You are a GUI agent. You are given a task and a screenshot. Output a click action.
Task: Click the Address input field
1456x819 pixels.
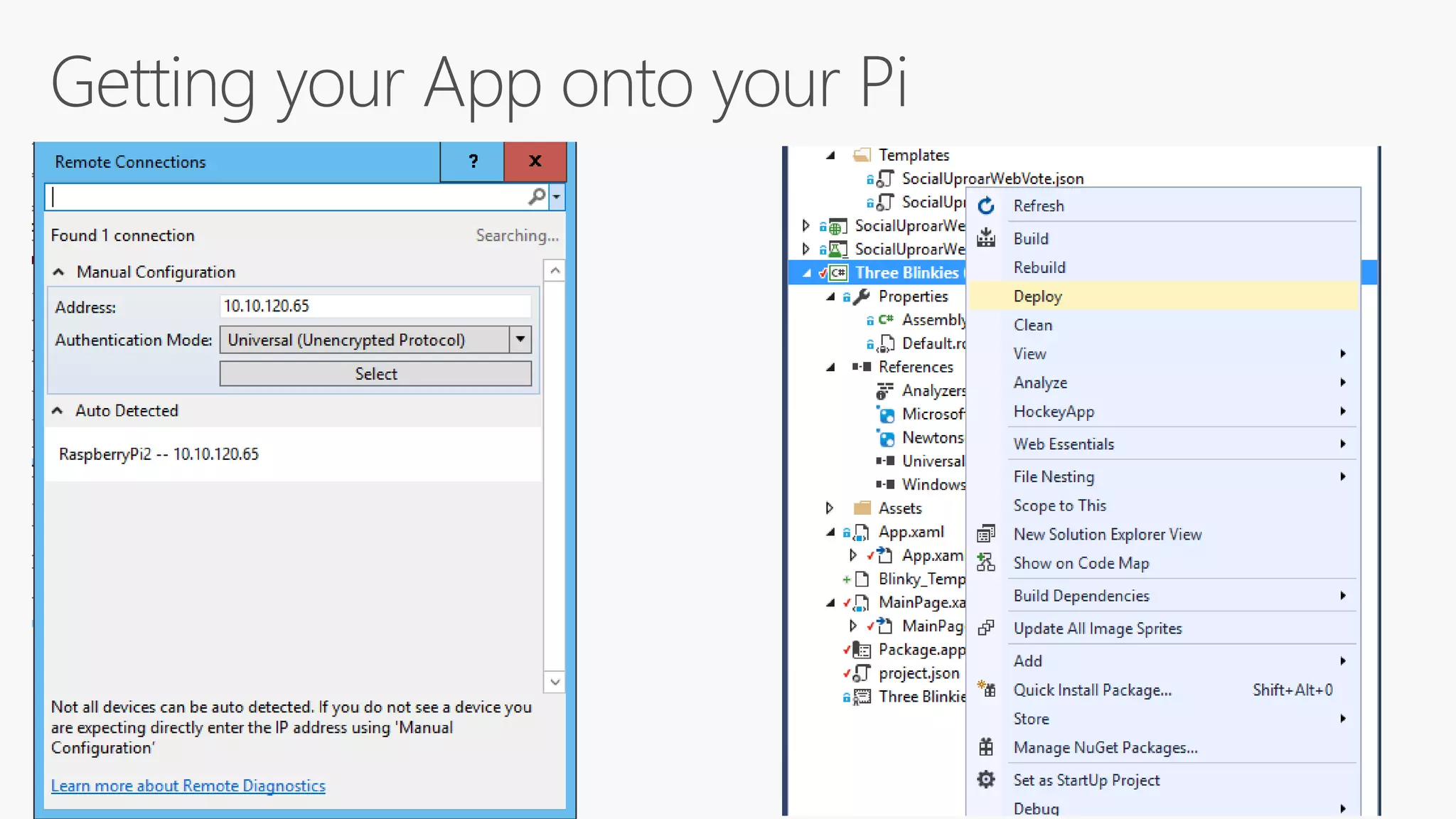coord(375,306)
